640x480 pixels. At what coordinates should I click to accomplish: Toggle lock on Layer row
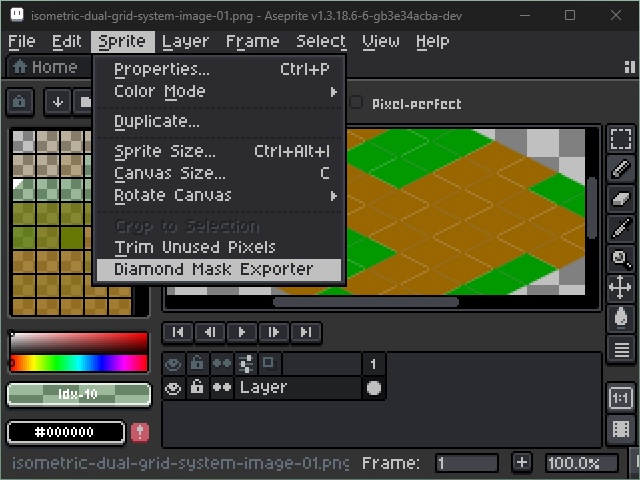click(x=197, y=388)
